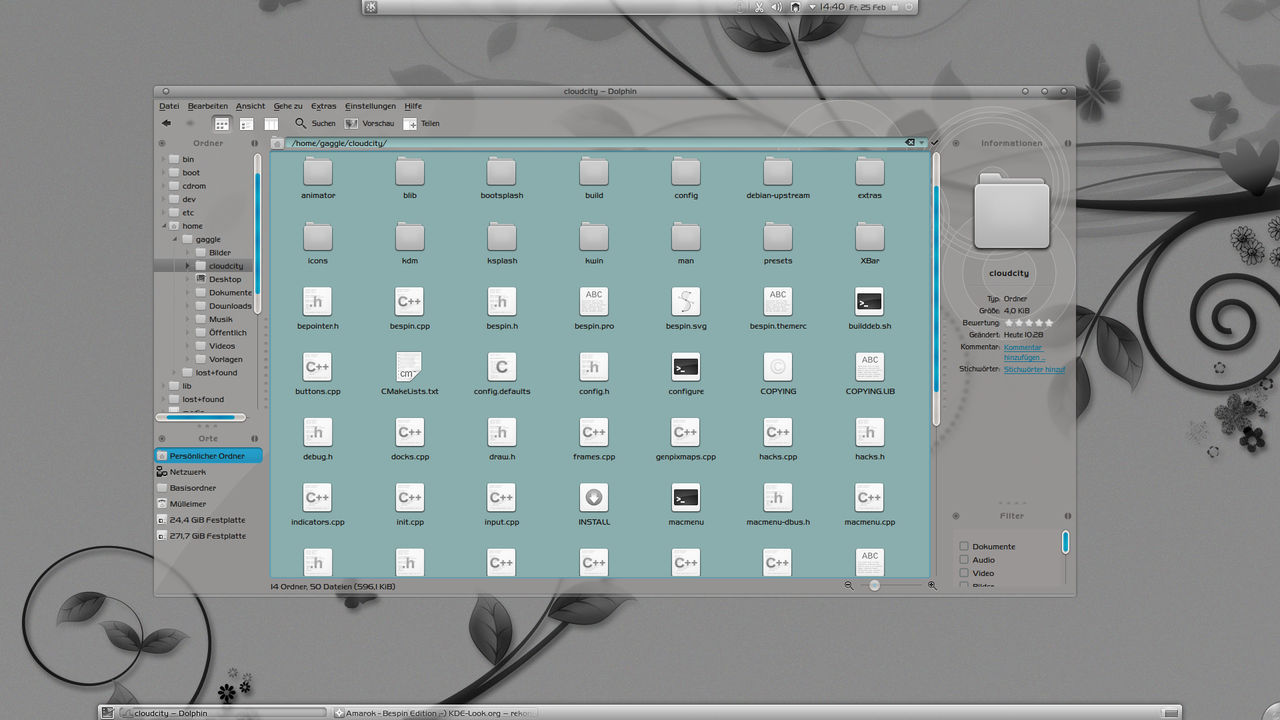Expand the cloudcity tree node

[187, 266]
